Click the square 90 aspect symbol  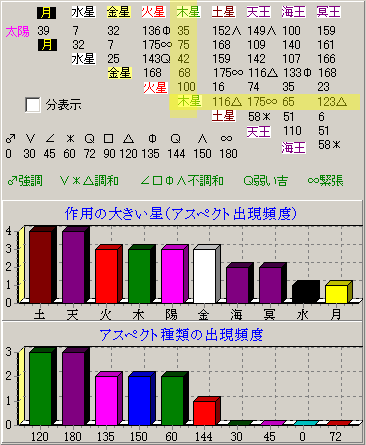point(109,138)
